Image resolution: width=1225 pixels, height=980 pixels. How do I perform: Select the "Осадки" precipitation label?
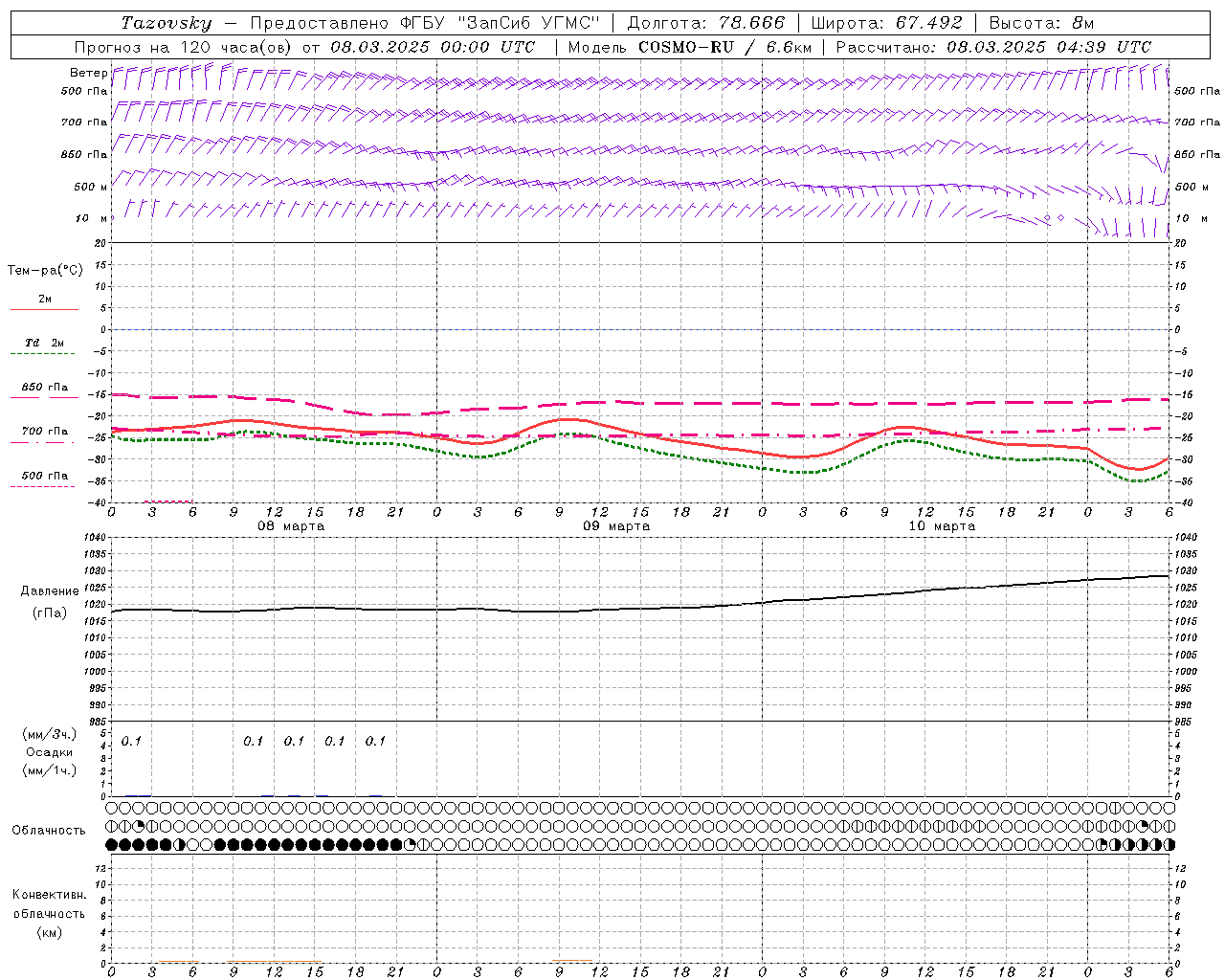click(50, 752)
